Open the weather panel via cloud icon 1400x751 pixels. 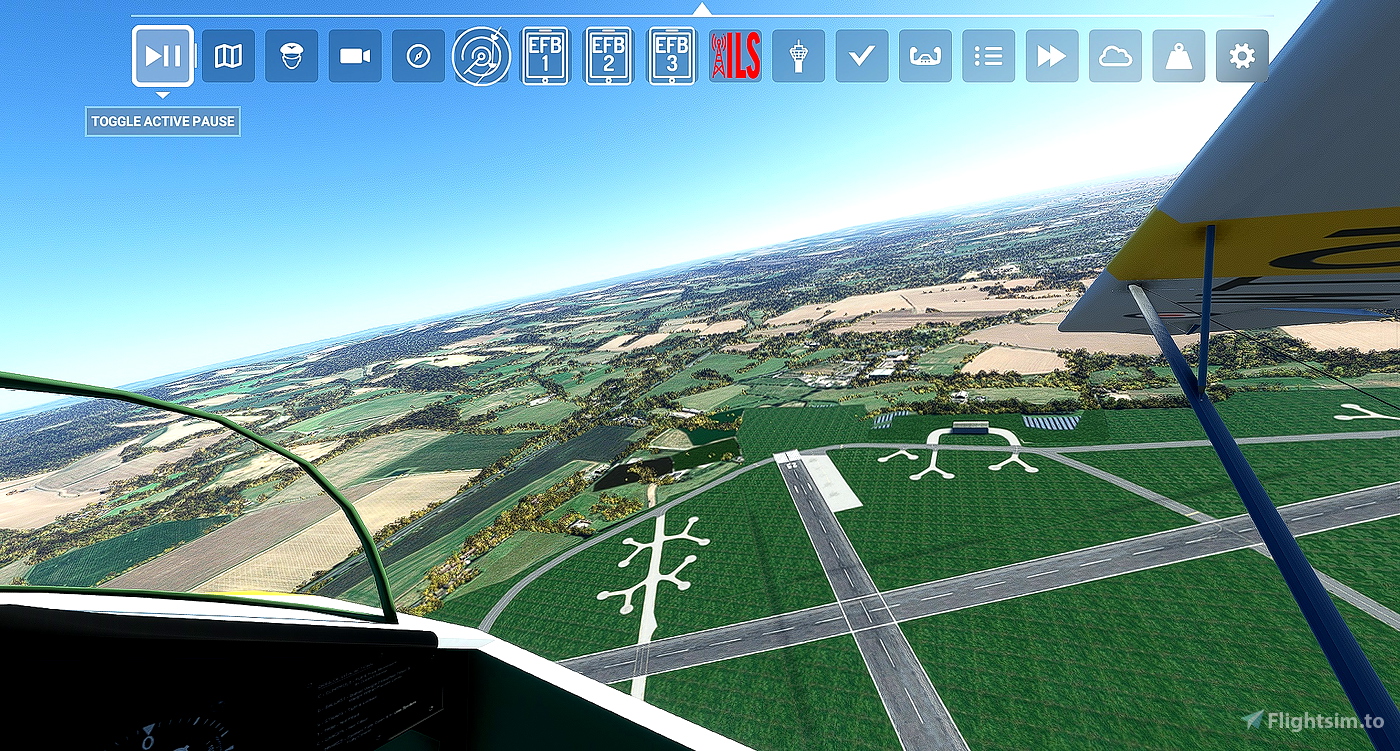point(1115,56)
